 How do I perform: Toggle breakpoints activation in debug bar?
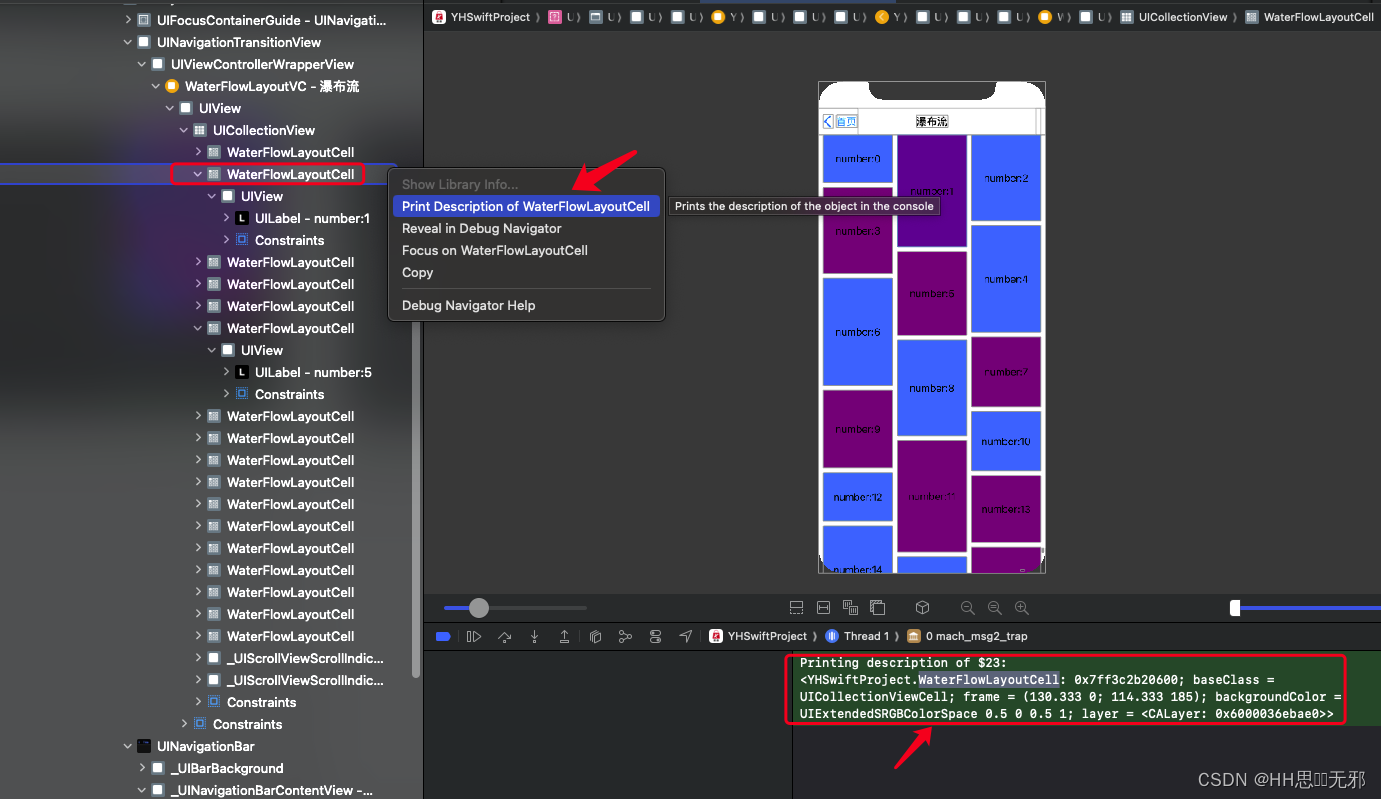click(x=443, y=636)
